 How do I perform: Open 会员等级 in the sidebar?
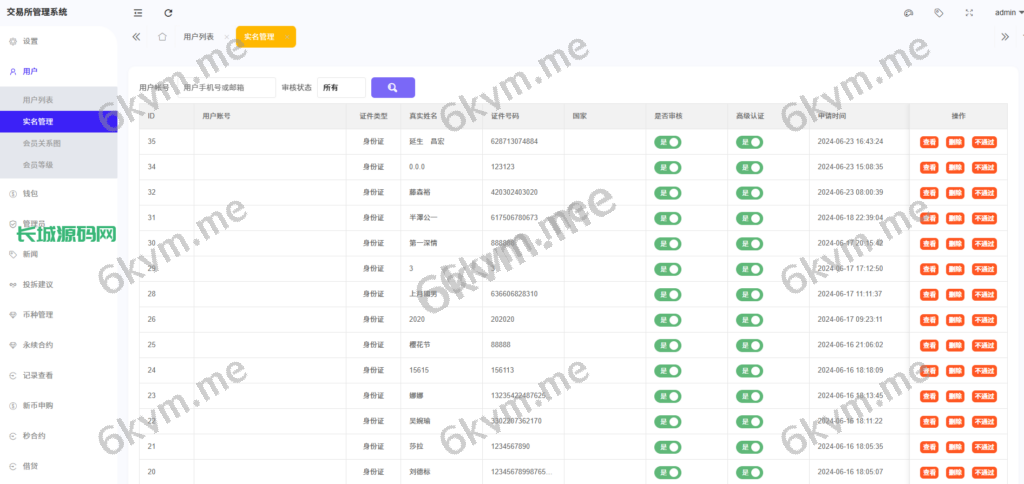tap(59, 165)
